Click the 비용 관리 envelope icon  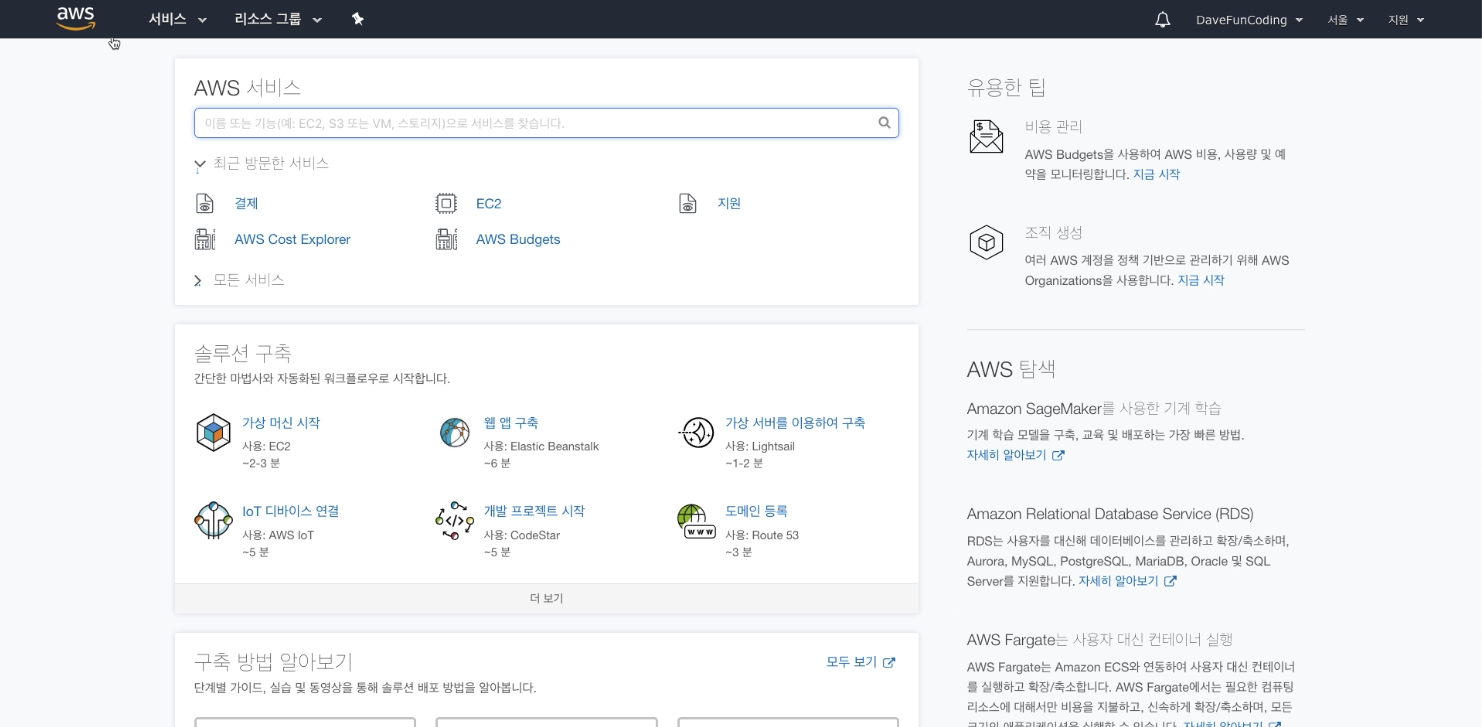986,136
